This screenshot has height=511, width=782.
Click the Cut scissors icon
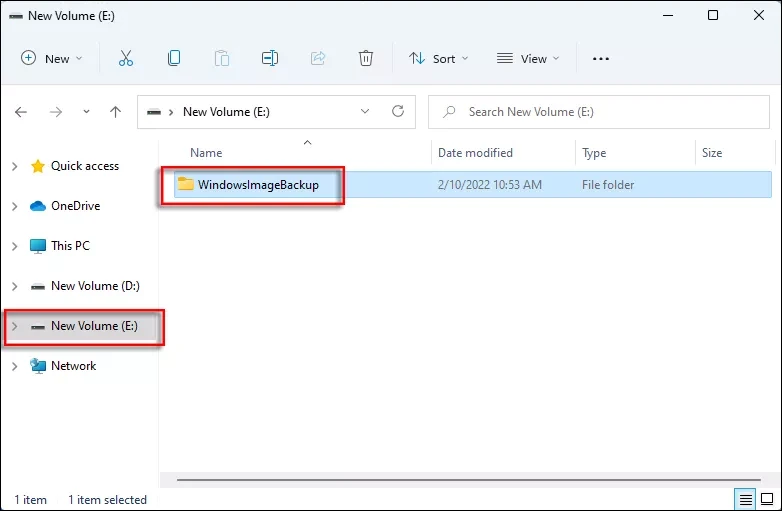126,58
